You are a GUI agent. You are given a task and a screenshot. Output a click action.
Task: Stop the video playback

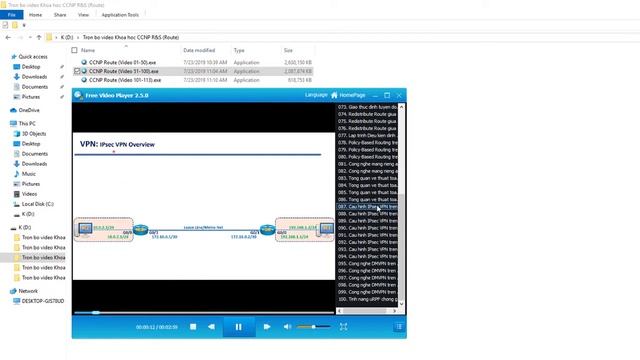tap(193, 327)
